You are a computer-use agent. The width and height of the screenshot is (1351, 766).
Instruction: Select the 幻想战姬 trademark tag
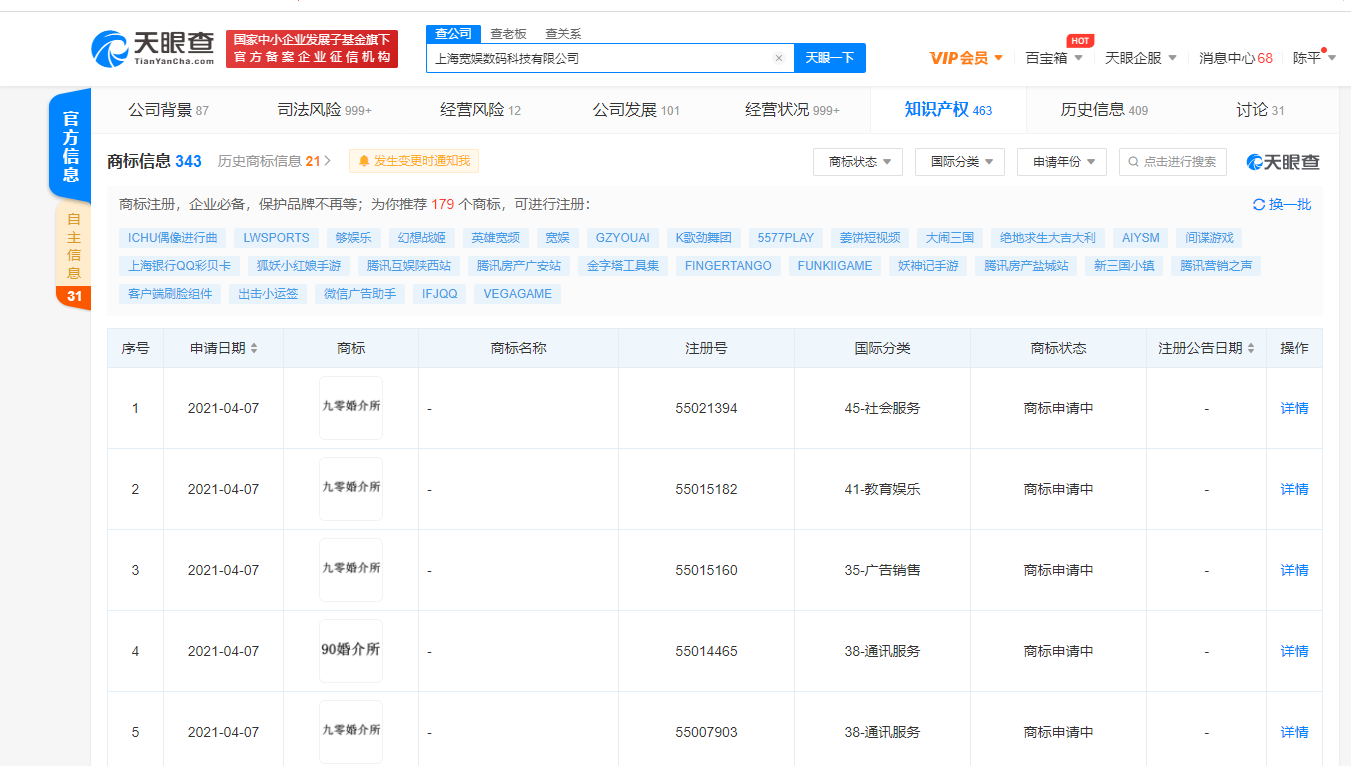click(x=421, y=238)
